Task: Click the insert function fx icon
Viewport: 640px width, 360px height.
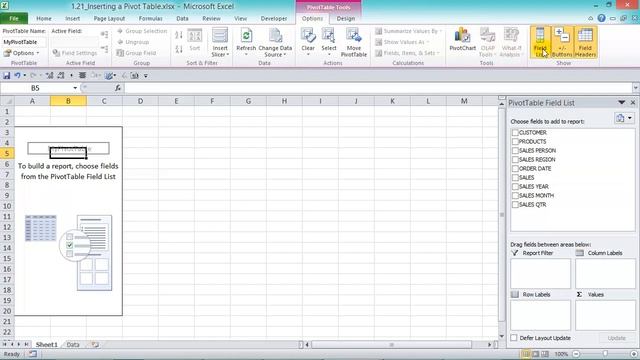Action: click(x=118, y=88)
